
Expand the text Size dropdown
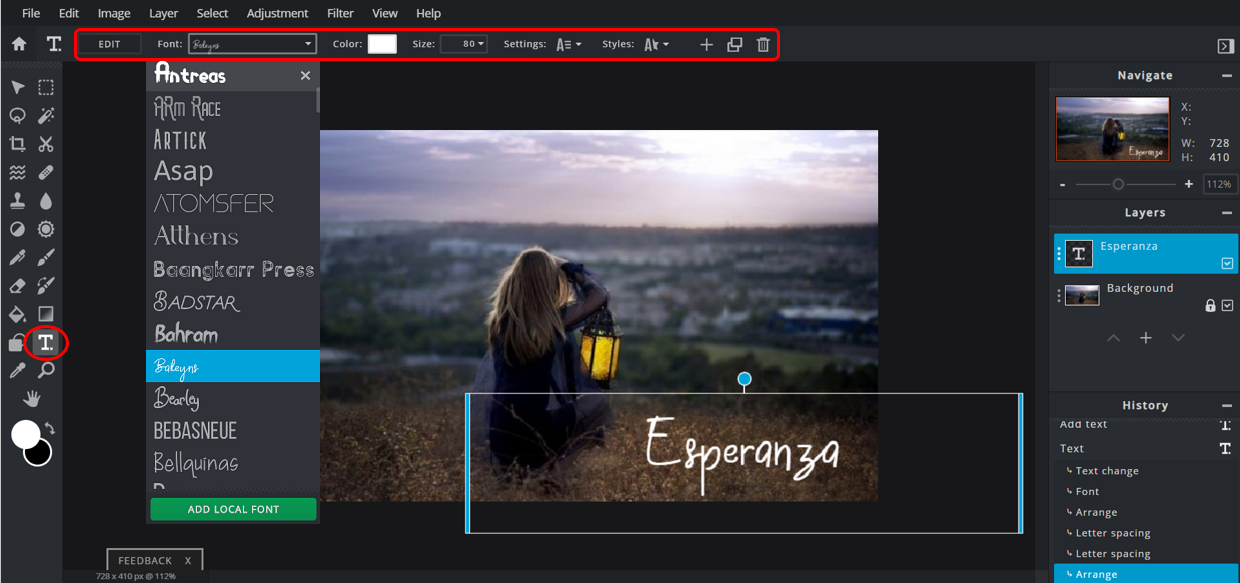[463, 44]
